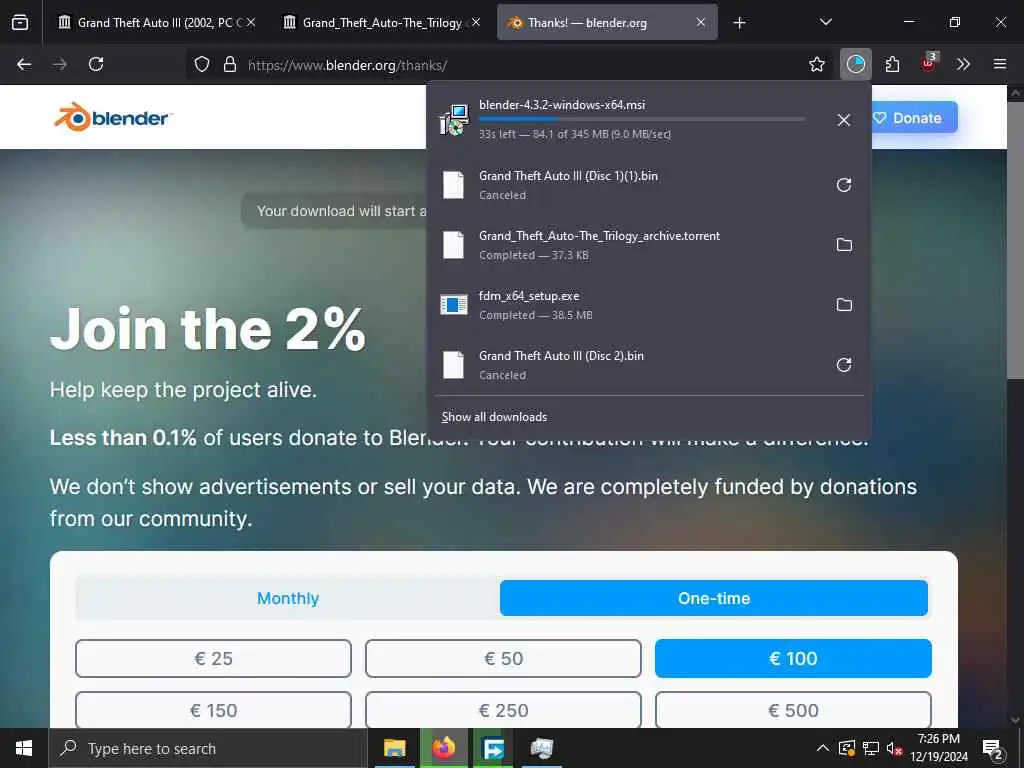This screenshot has width=1024, height=768.
Task: Retry Grand Theft Auto III (Disc 2).bin download
Action: 844,365
